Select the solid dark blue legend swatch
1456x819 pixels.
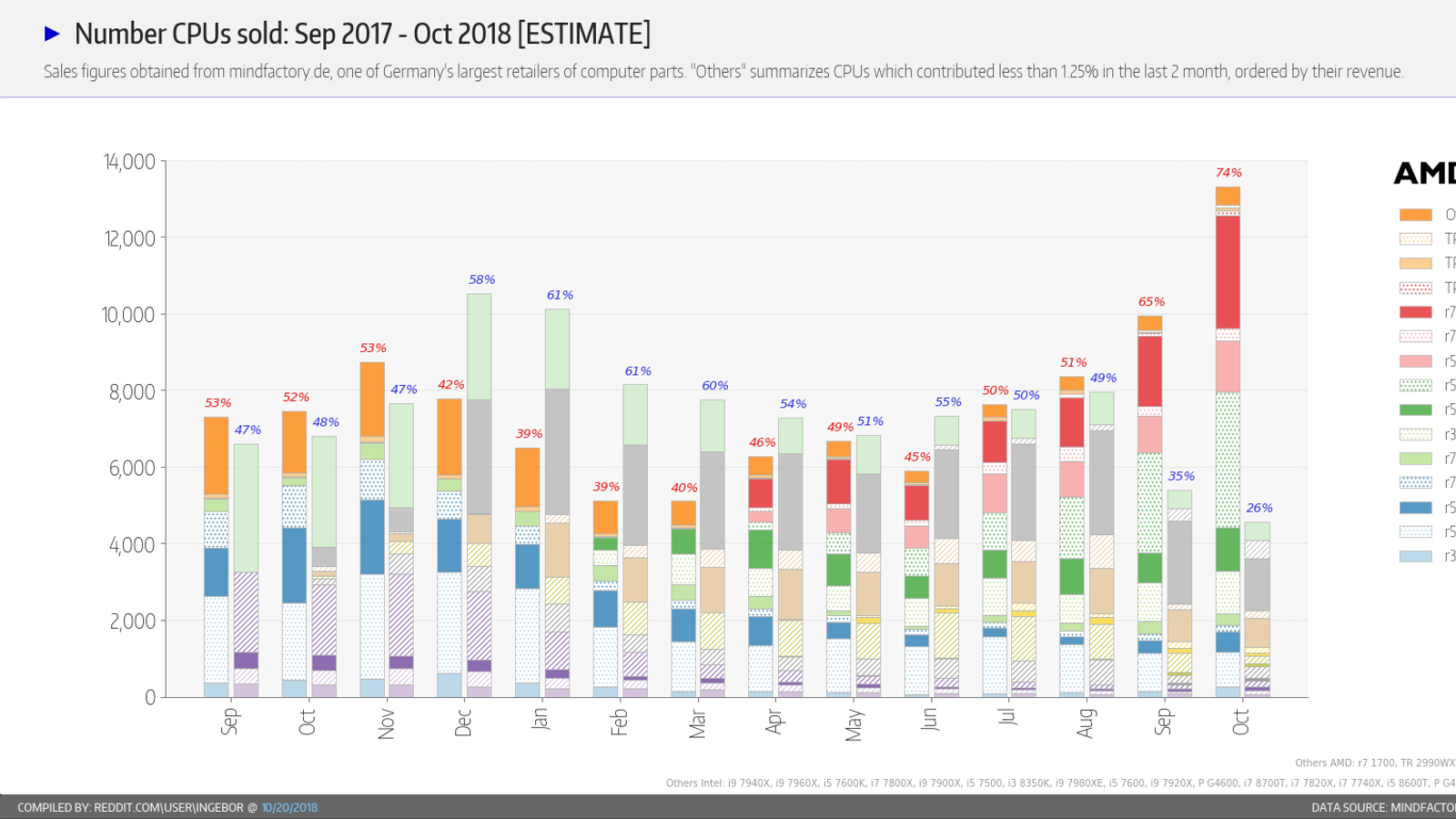(x=1415, y=508)
